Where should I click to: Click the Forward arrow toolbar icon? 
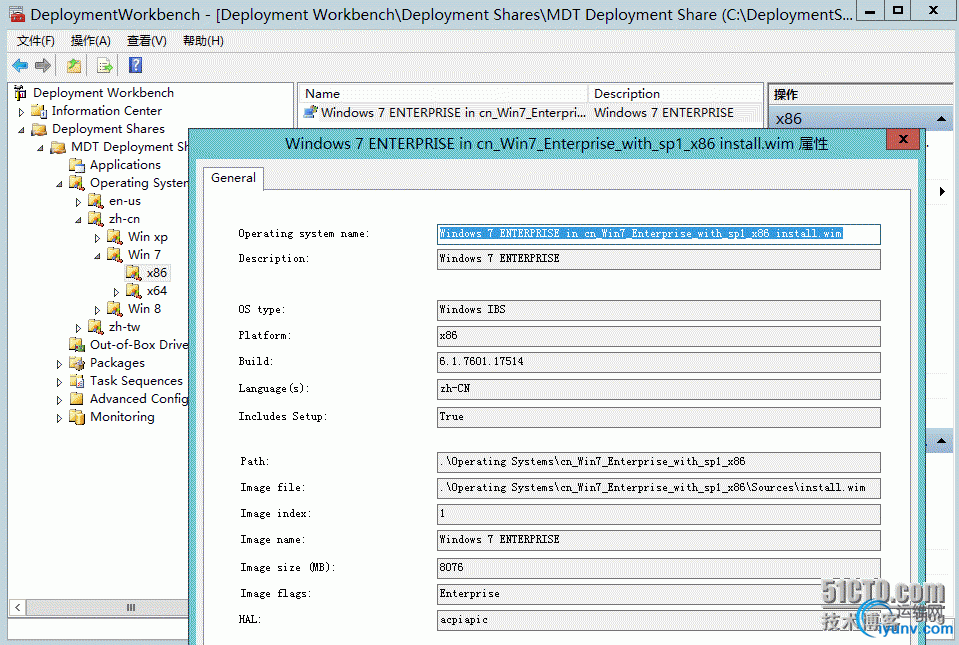coord(43,66)
